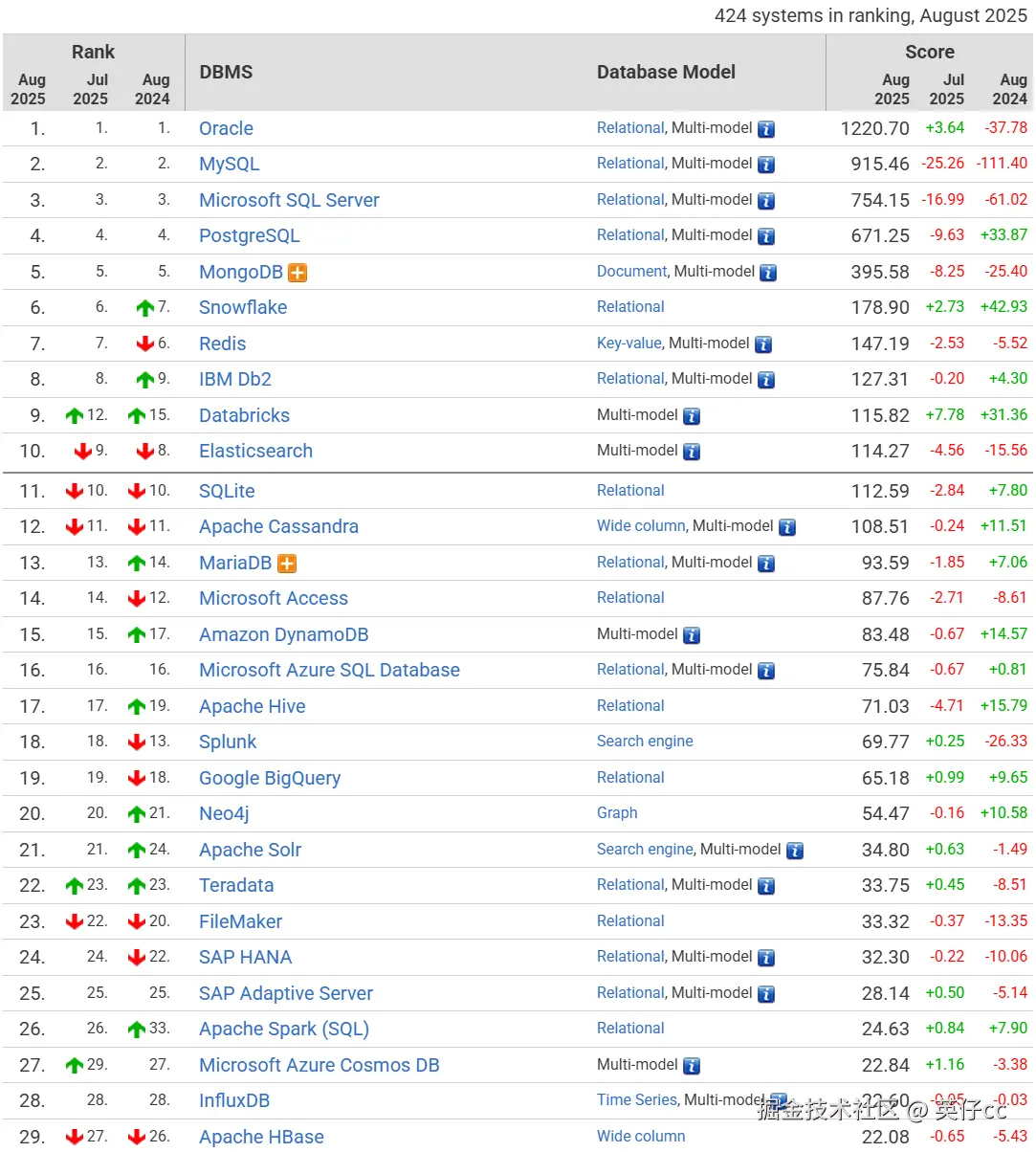Screen dimensions: 1036x1152
Task: Open the Microsoft Azure SQL Database link
Action: (x=329, y=670)
